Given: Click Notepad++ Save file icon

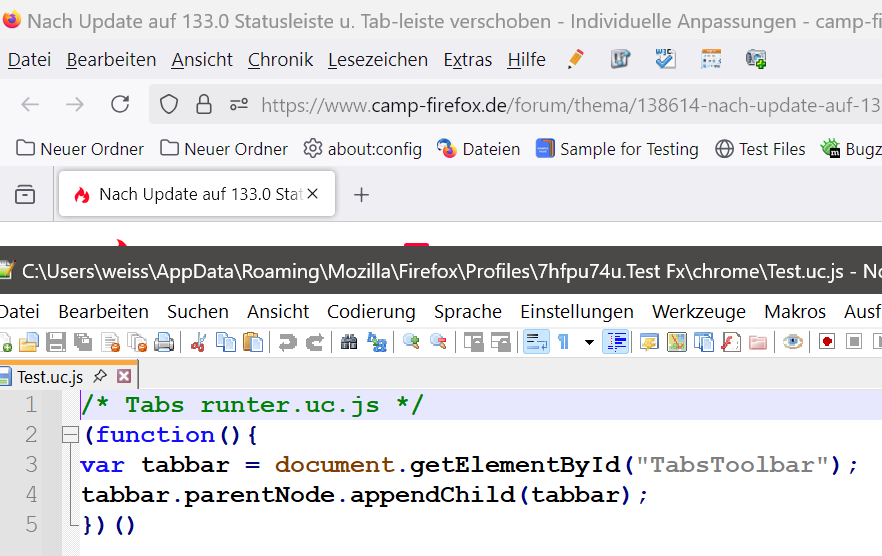Looking at the screenshot, I should pos(56,342).
